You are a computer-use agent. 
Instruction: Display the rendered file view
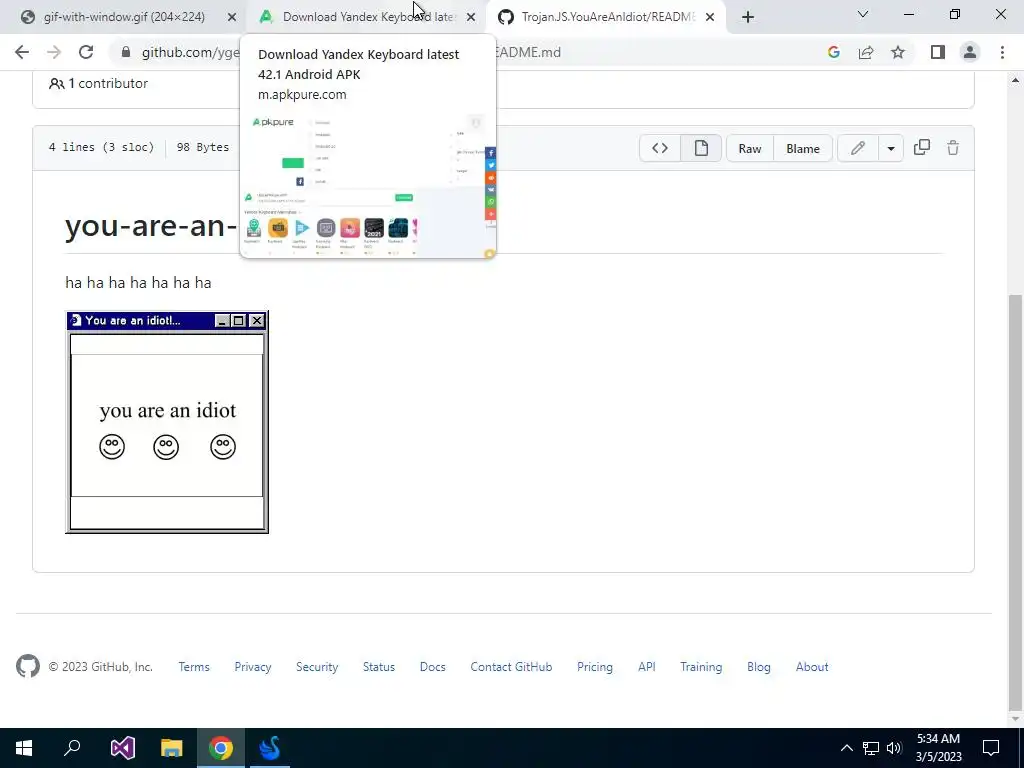point(701,148)
